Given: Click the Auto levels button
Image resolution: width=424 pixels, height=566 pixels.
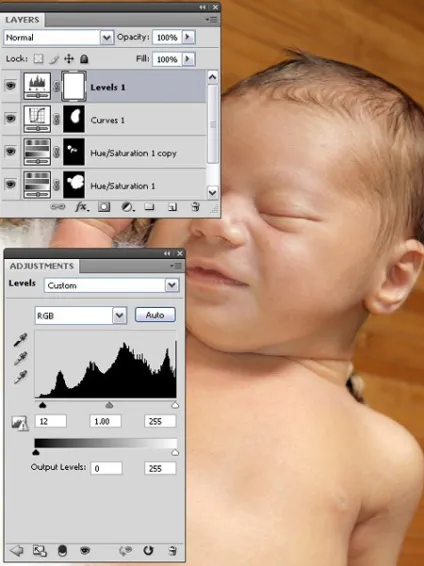Looking at the screenshot, I should [155, 315].
